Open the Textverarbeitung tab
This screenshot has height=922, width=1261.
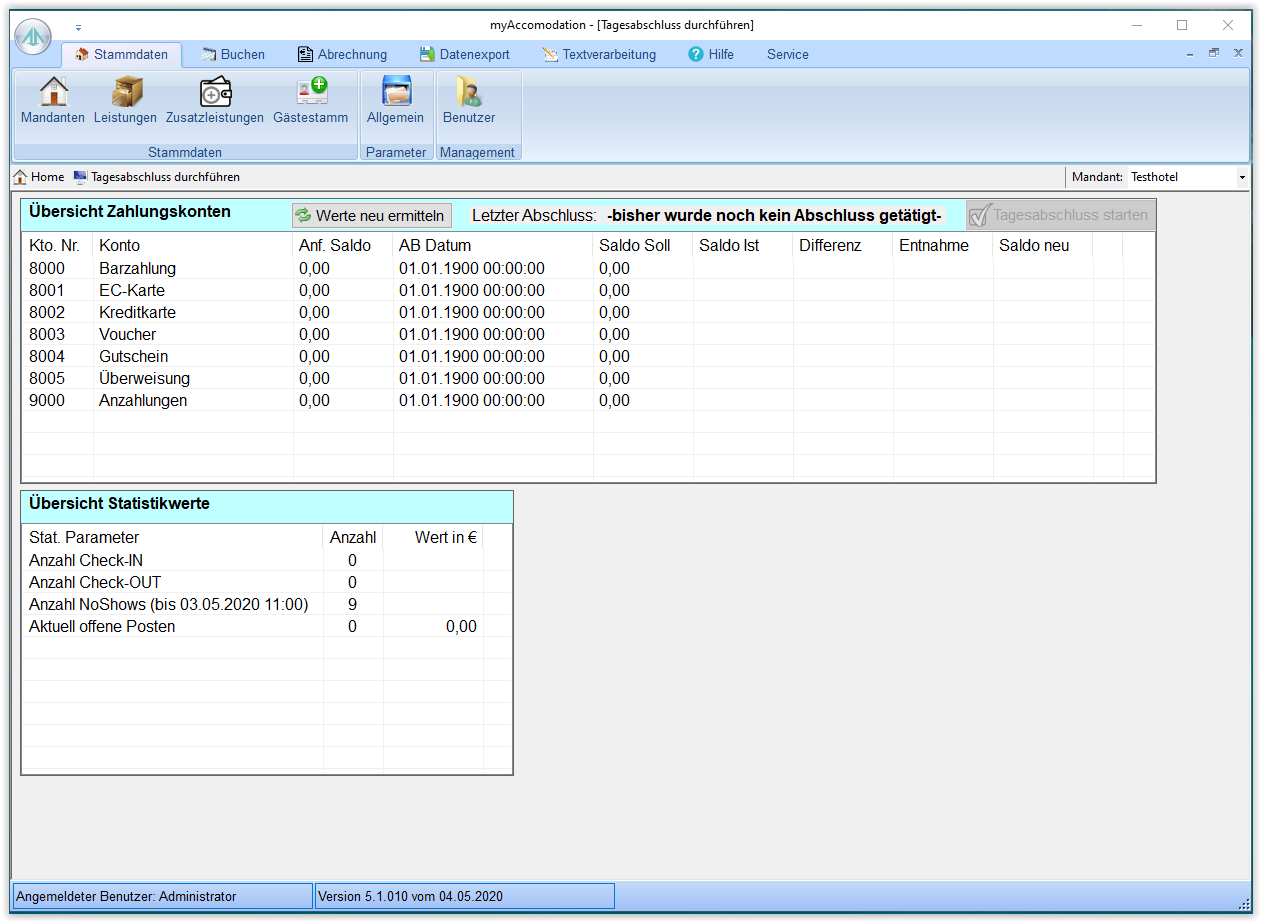click(599, 55)
